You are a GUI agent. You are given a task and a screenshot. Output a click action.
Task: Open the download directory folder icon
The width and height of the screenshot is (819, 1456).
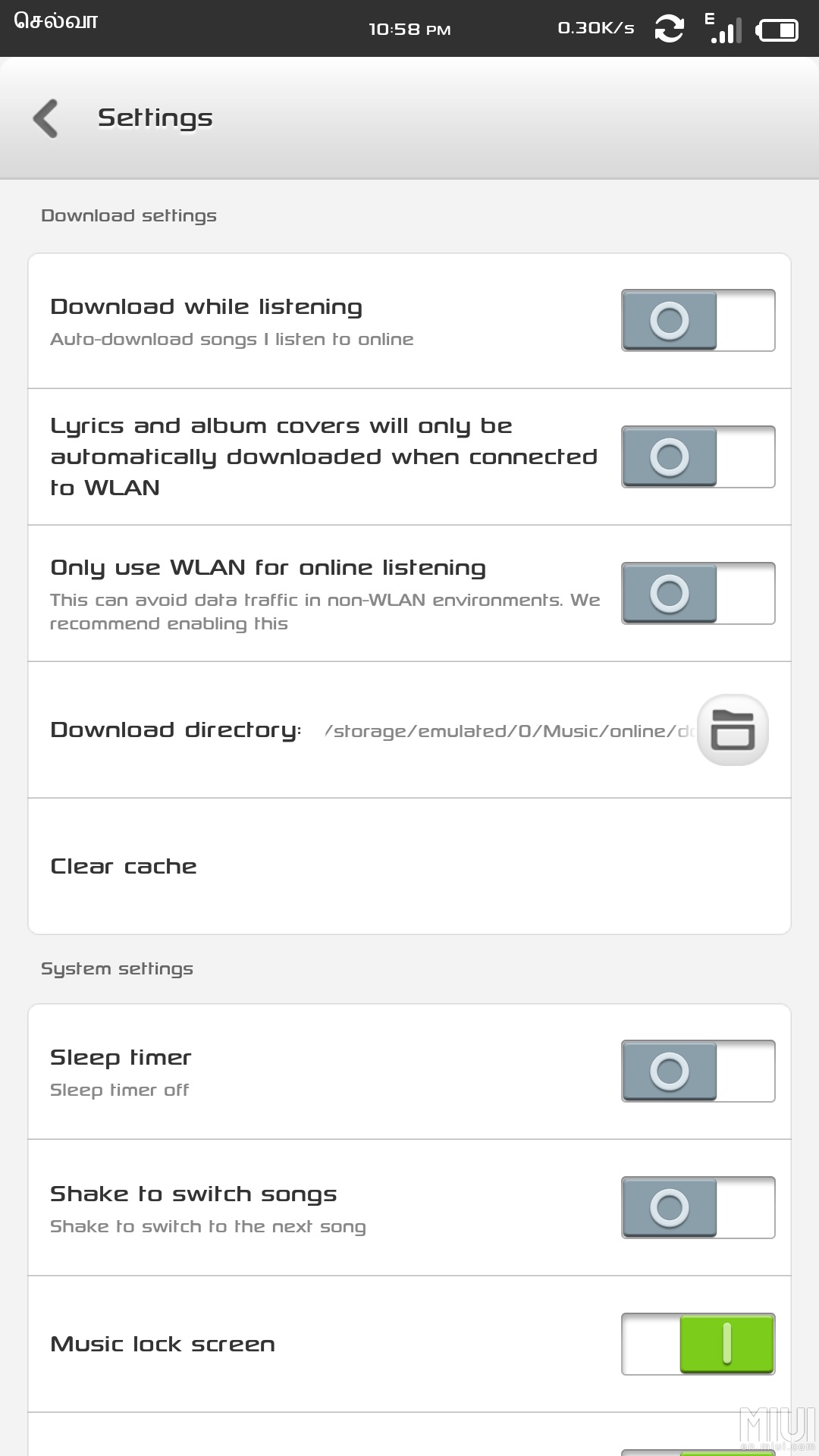tap(733, 730)
